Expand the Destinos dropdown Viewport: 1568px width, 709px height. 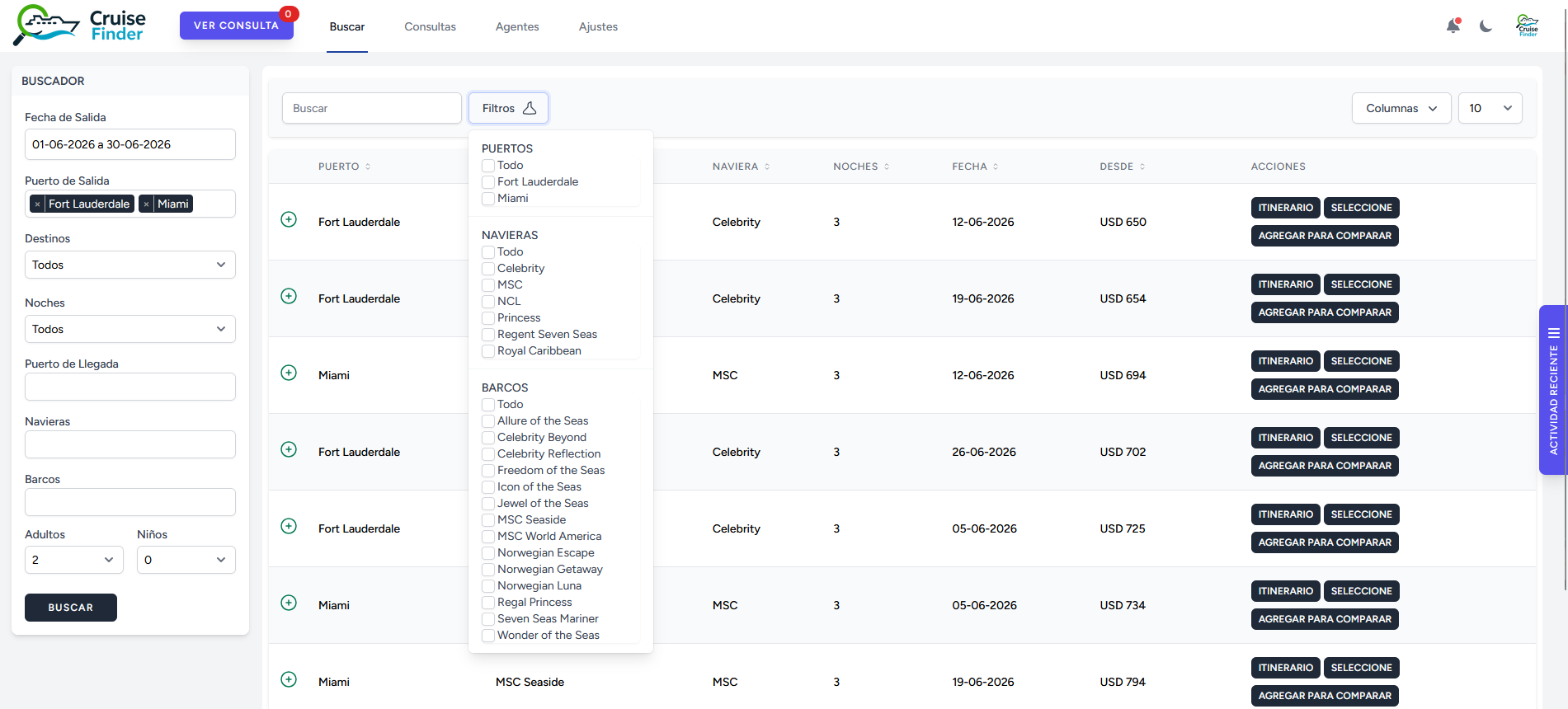point(129,265)
